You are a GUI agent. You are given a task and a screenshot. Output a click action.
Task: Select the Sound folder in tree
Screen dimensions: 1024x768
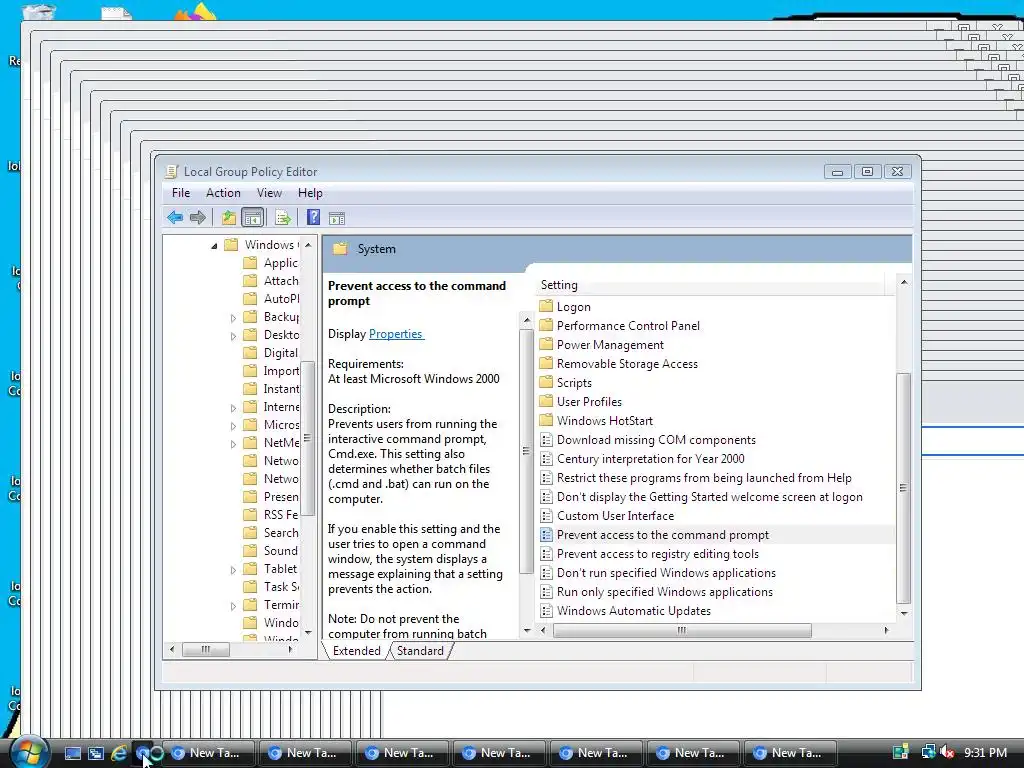pyautogui.click(x=271, y=551)
